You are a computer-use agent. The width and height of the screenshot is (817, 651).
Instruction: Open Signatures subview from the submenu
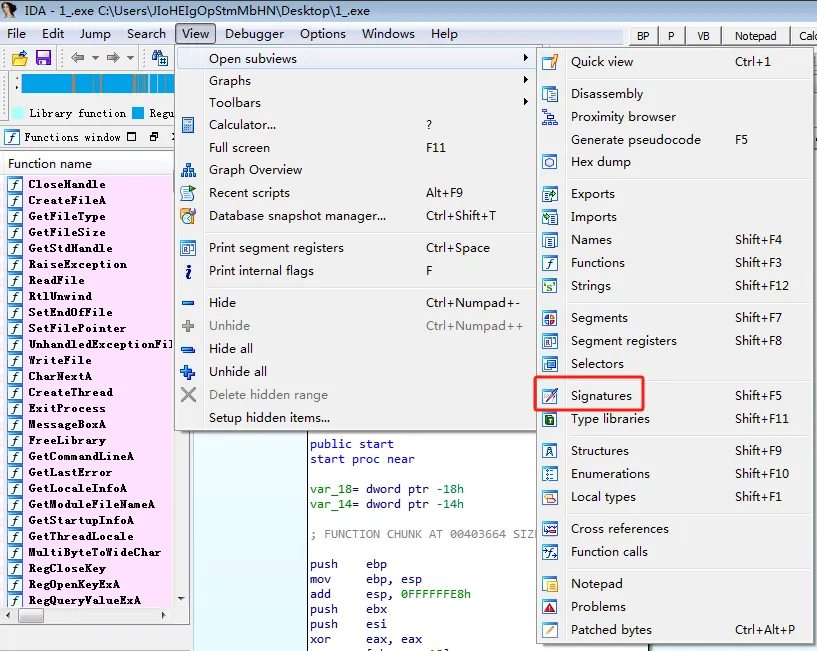(601, 396)
